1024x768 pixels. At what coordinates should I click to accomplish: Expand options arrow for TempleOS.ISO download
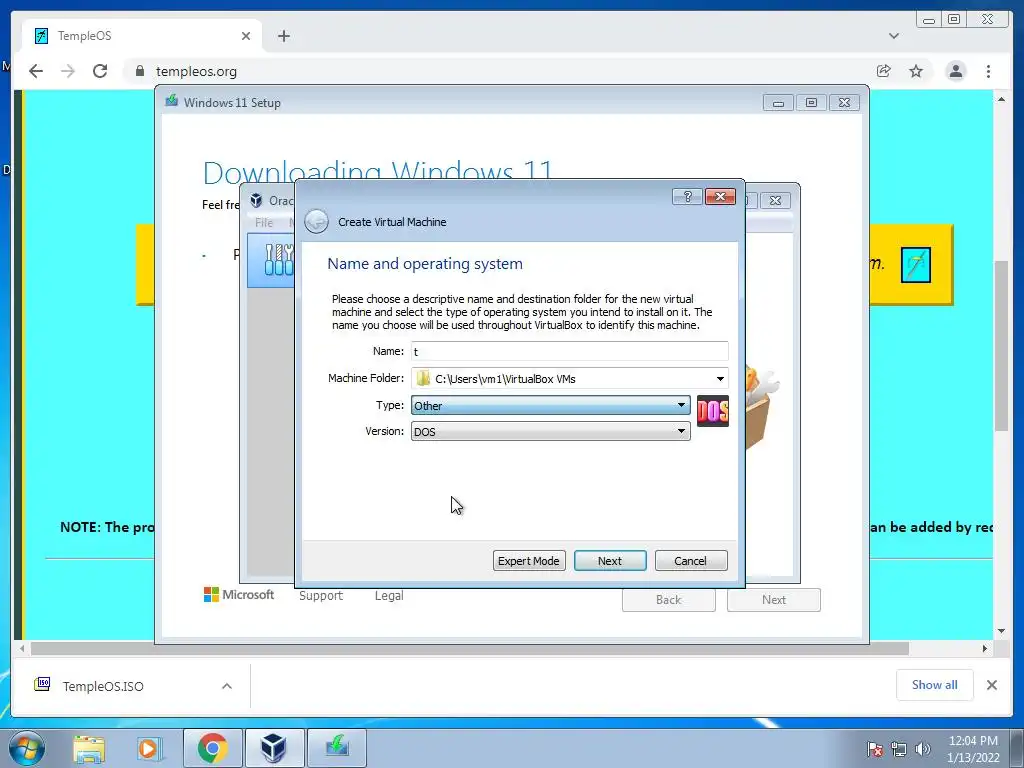pos(227,686)
